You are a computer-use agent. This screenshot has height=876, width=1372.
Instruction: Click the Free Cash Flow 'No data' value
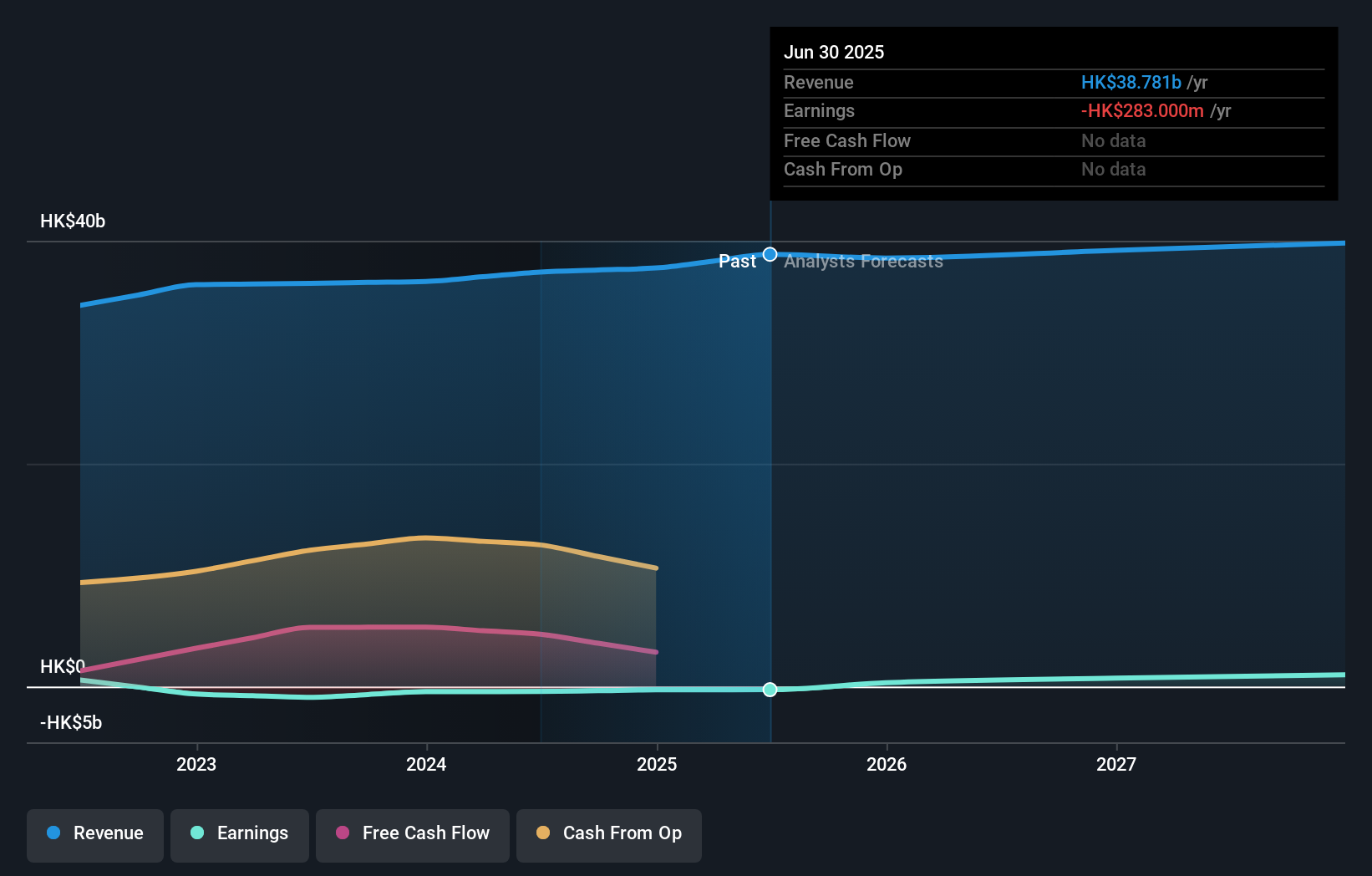pos(1114,140)
